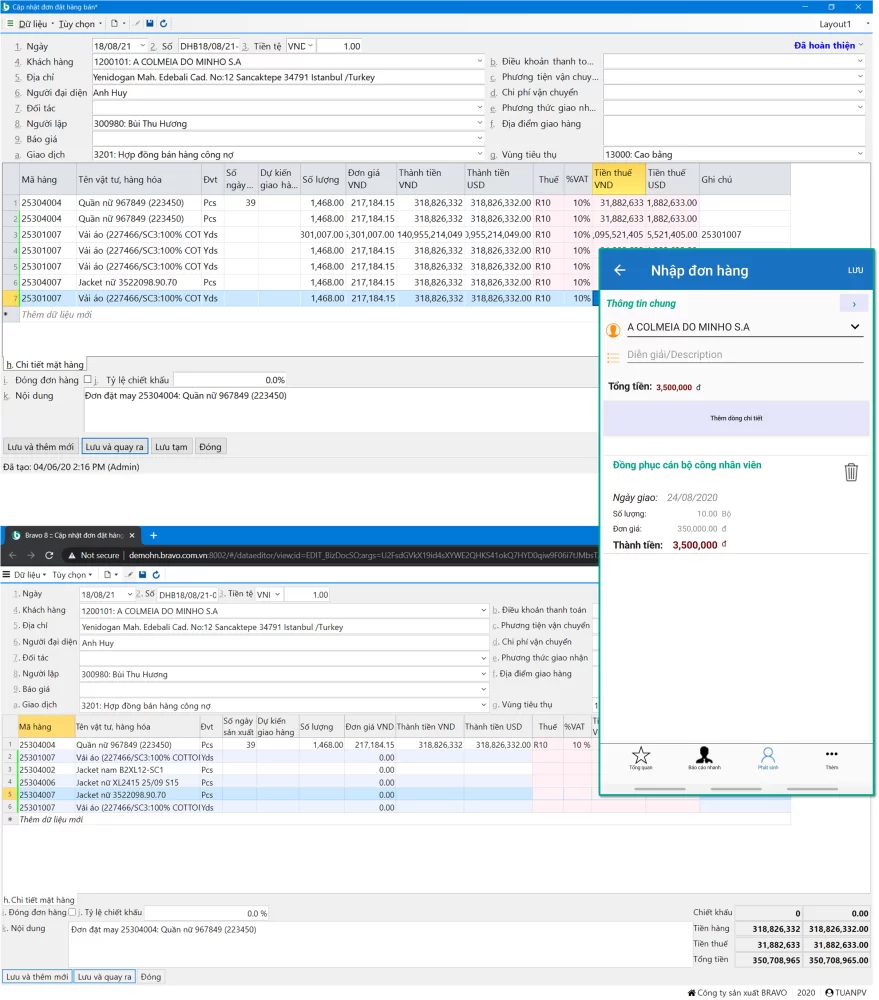879x1000 pixels.
Task: Toggle Đóng đơn hàng checkbox in web version
Action: [72, 912]
